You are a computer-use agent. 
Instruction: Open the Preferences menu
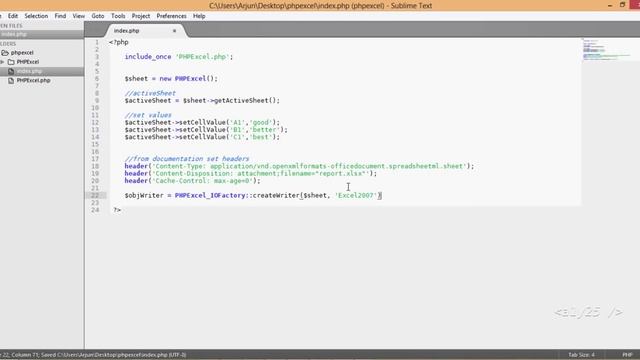point(171,16)
